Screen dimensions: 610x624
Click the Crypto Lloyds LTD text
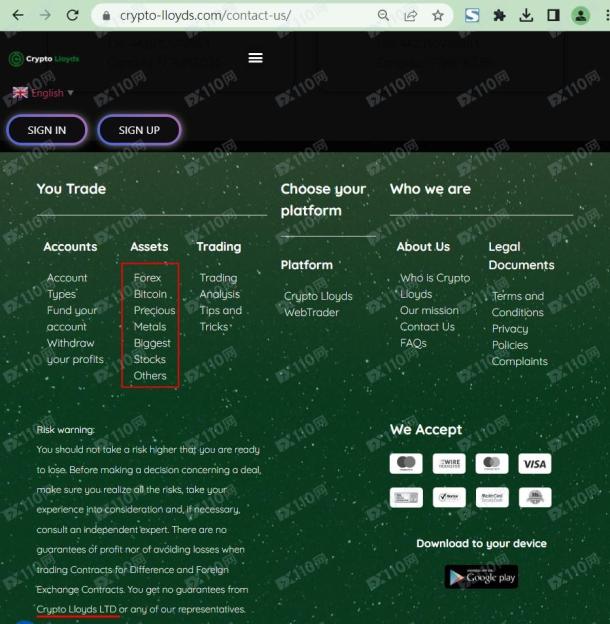(76, 609)
